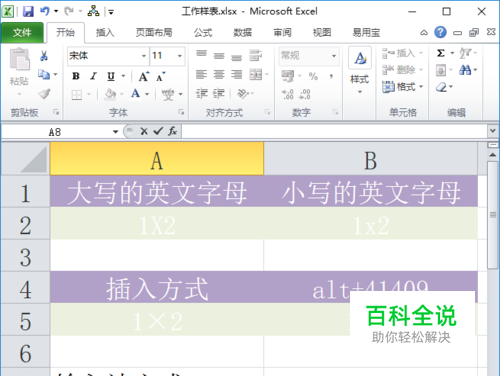The image size is (500, 376).
Task: Open the 文件 file tab
Action: tap(22, 33)
